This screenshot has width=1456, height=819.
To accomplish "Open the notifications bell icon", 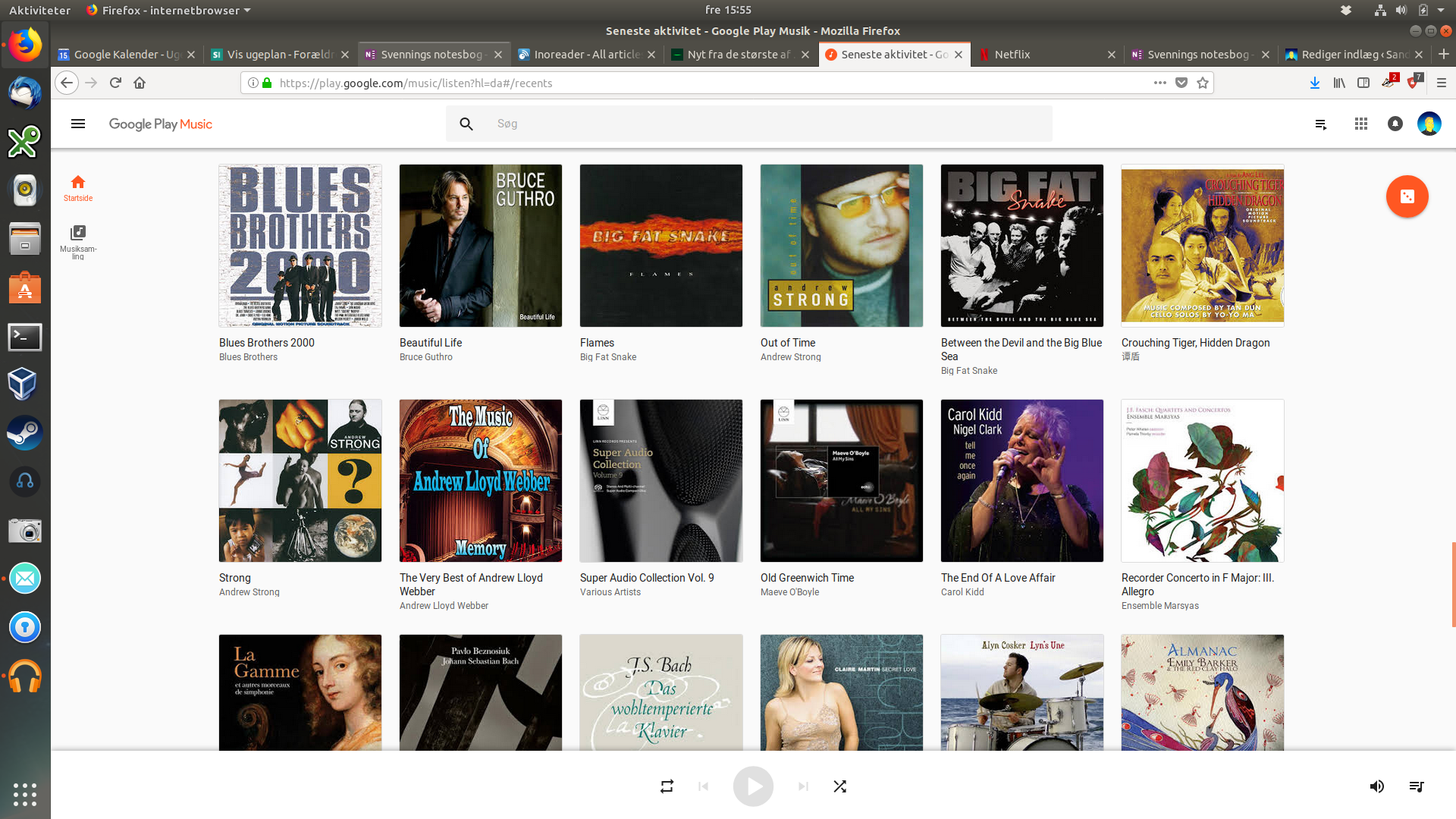I will click(1395, 124).
